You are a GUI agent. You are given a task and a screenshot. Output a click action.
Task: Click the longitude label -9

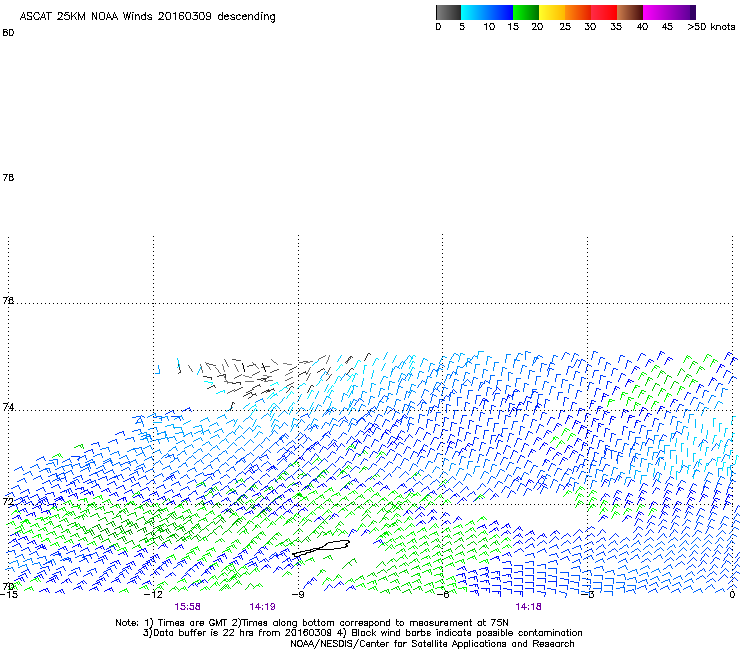click(298, 594)
